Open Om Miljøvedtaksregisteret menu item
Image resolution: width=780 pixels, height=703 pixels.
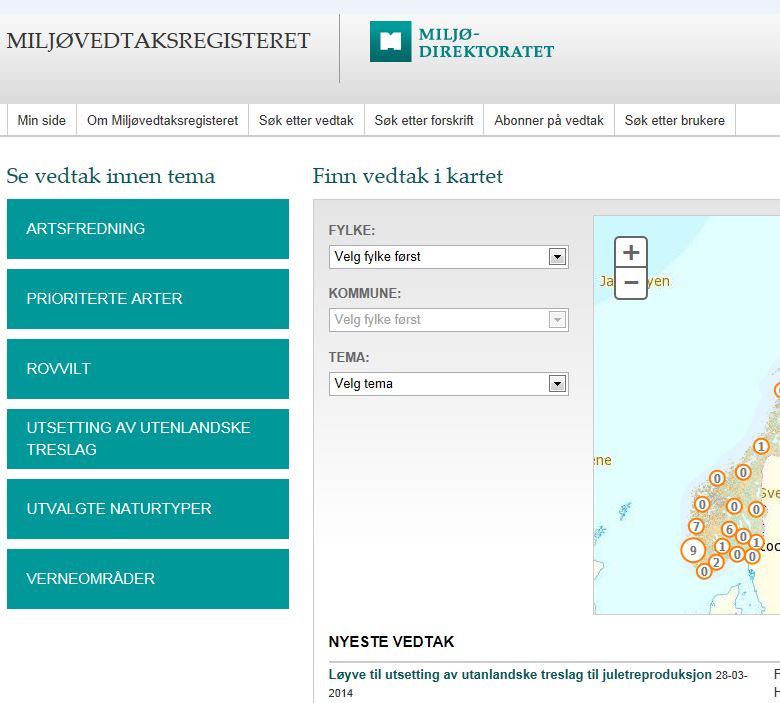pyautogui.click(x=163, y=120)
